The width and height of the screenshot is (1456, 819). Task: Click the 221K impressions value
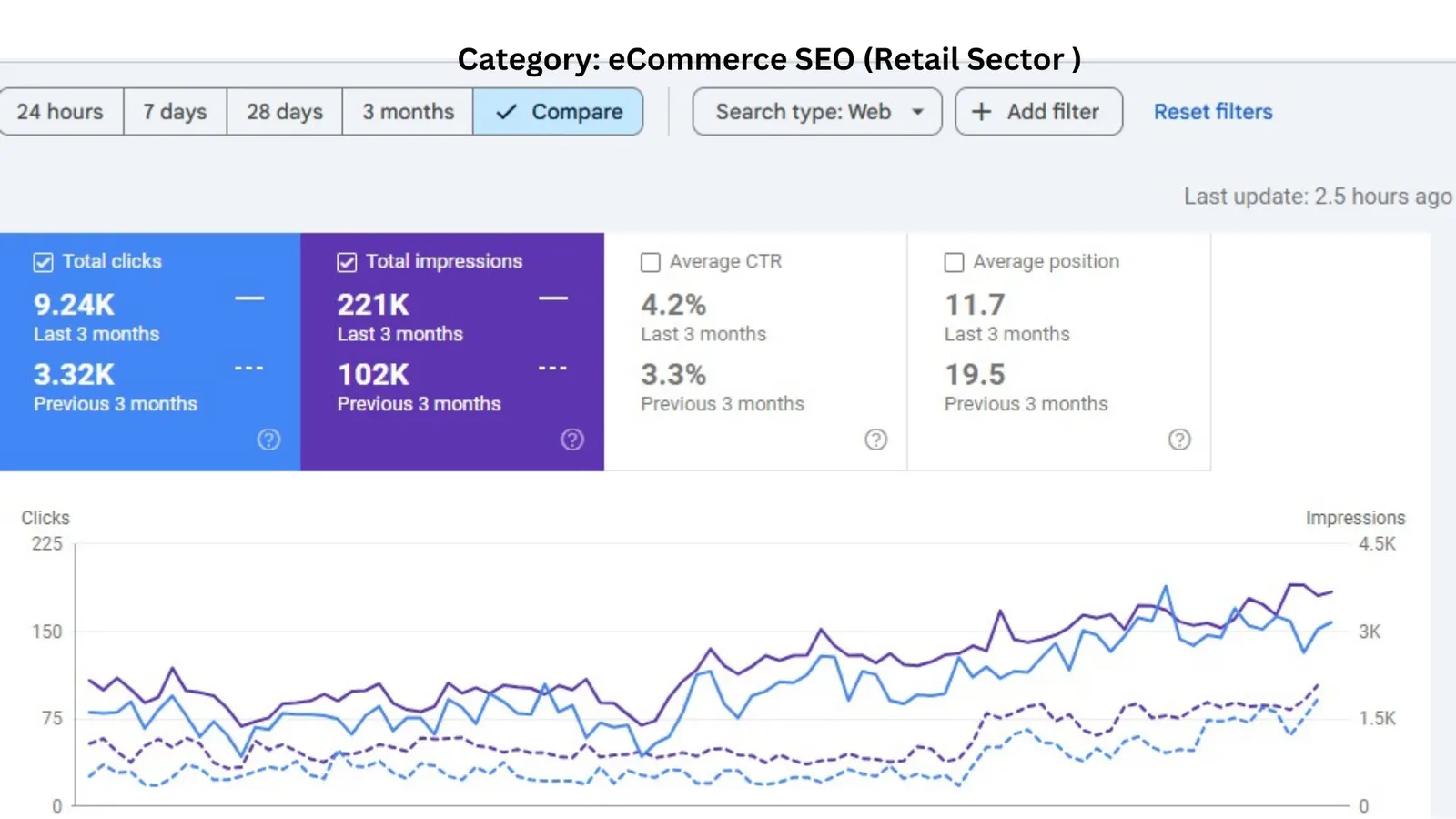373,304
